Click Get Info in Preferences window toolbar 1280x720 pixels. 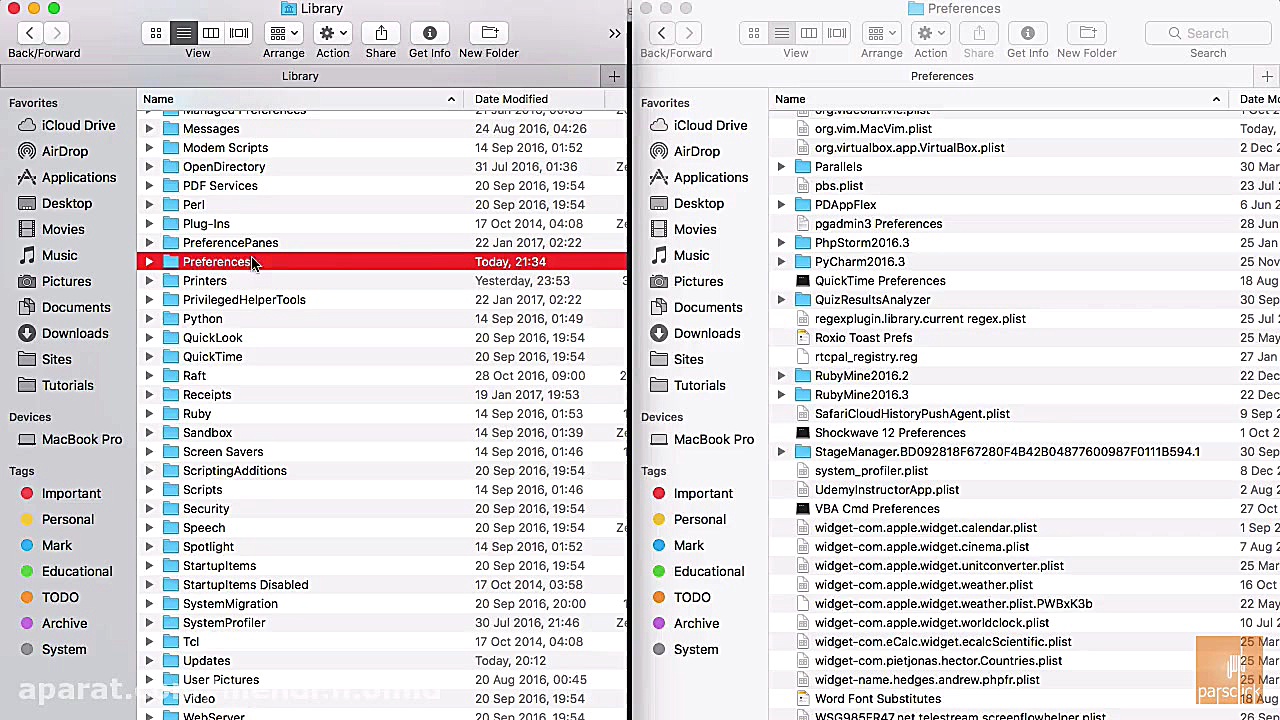tap(1028, 33)
